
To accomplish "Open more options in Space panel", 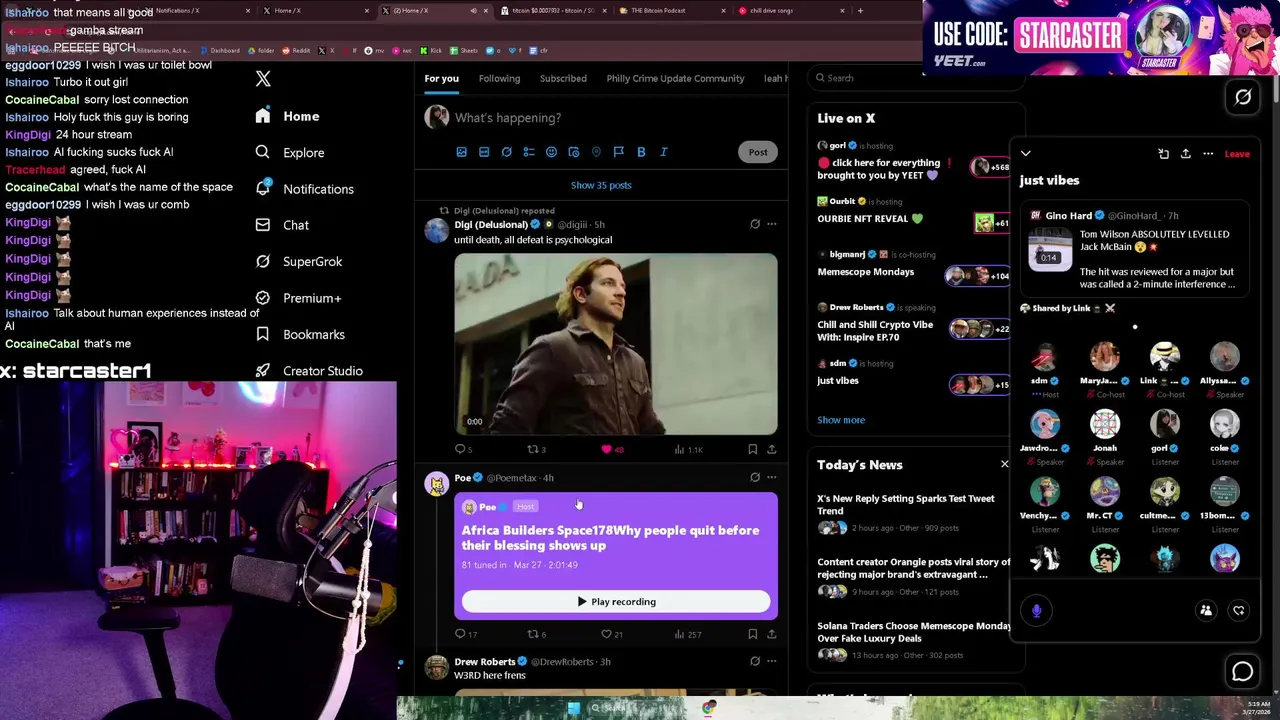I will coord(1208,154).
